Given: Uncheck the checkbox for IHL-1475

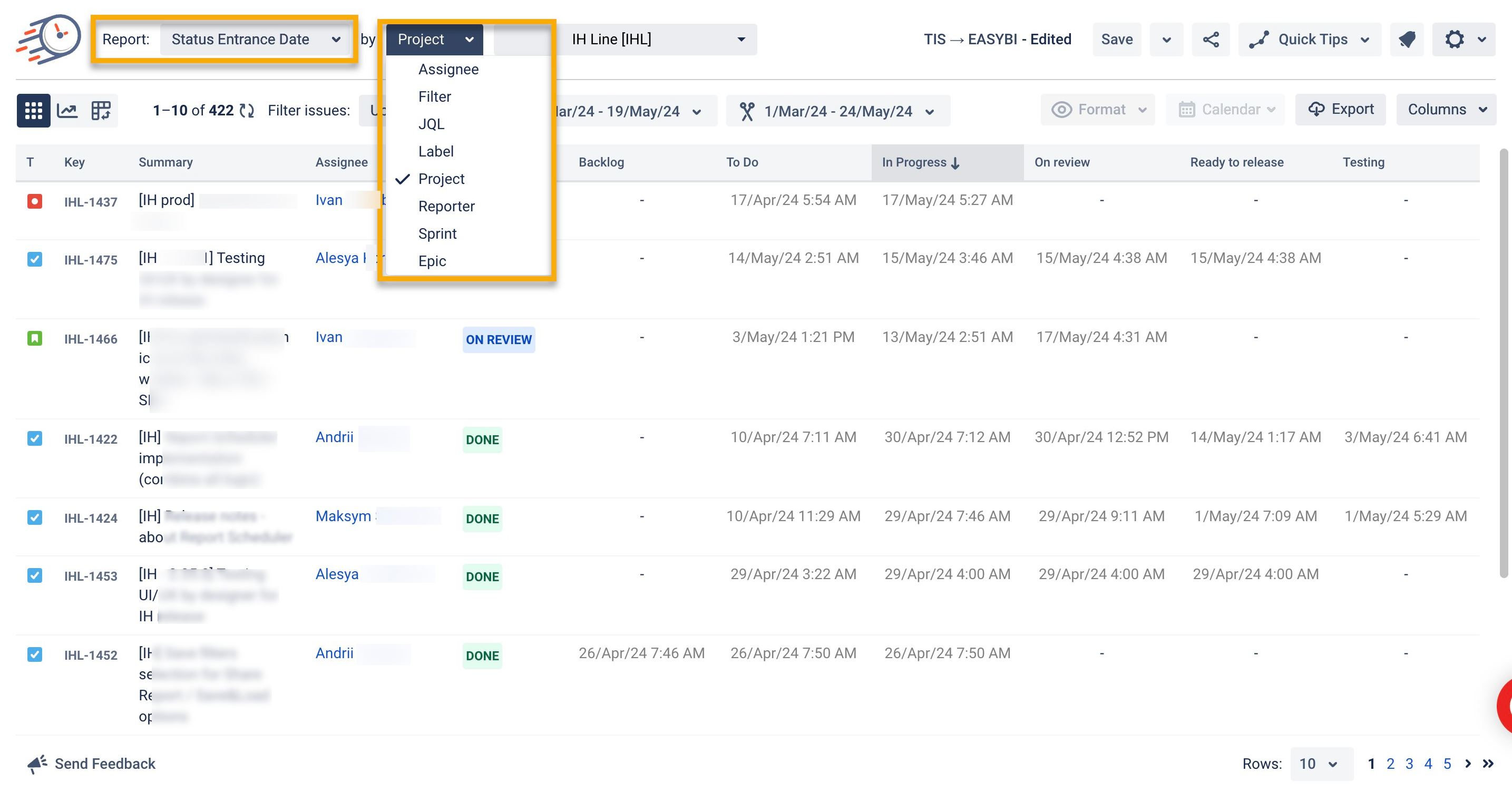Looking at the screenshot, I should pyautogui.click(x=35, y=259).
